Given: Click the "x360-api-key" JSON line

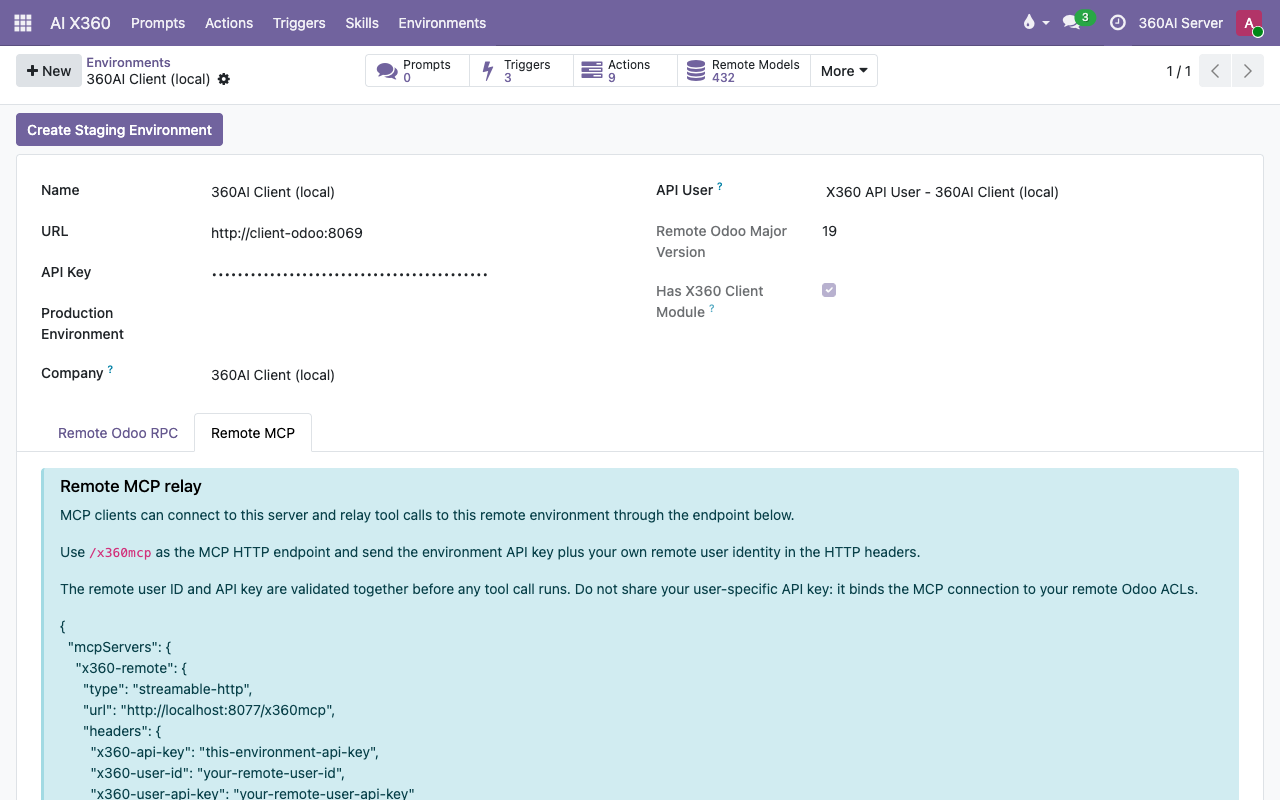Looking at the screenshot, I should 235,752.
